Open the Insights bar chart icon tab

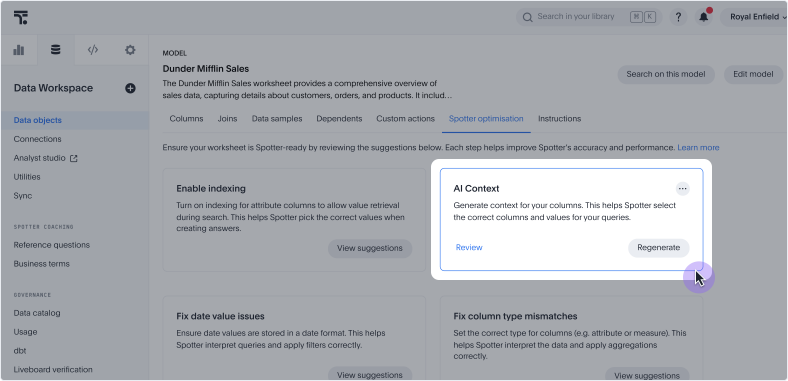(x=19, y=50)
